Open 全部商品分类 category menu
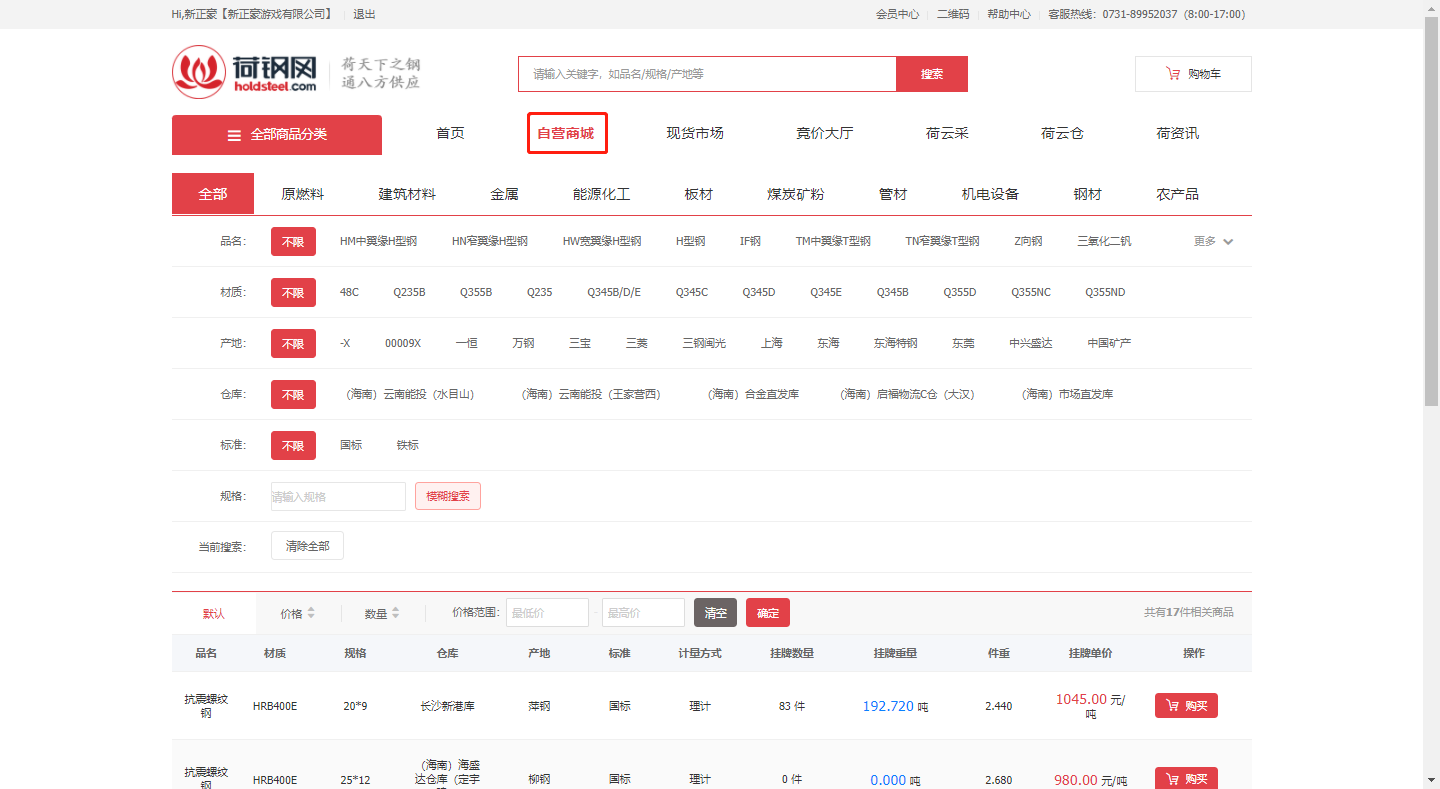Image resolution: width=1440 pixels, height=789 pixels. click(277, 135)
